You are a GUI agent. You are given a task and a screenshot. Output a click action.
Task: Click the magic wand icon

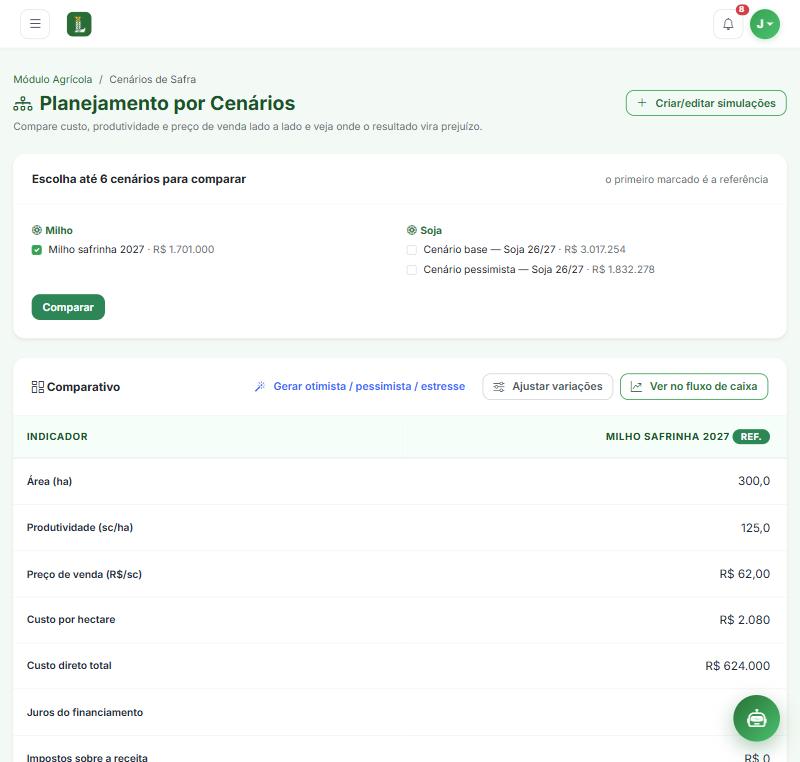pos(260,387)
